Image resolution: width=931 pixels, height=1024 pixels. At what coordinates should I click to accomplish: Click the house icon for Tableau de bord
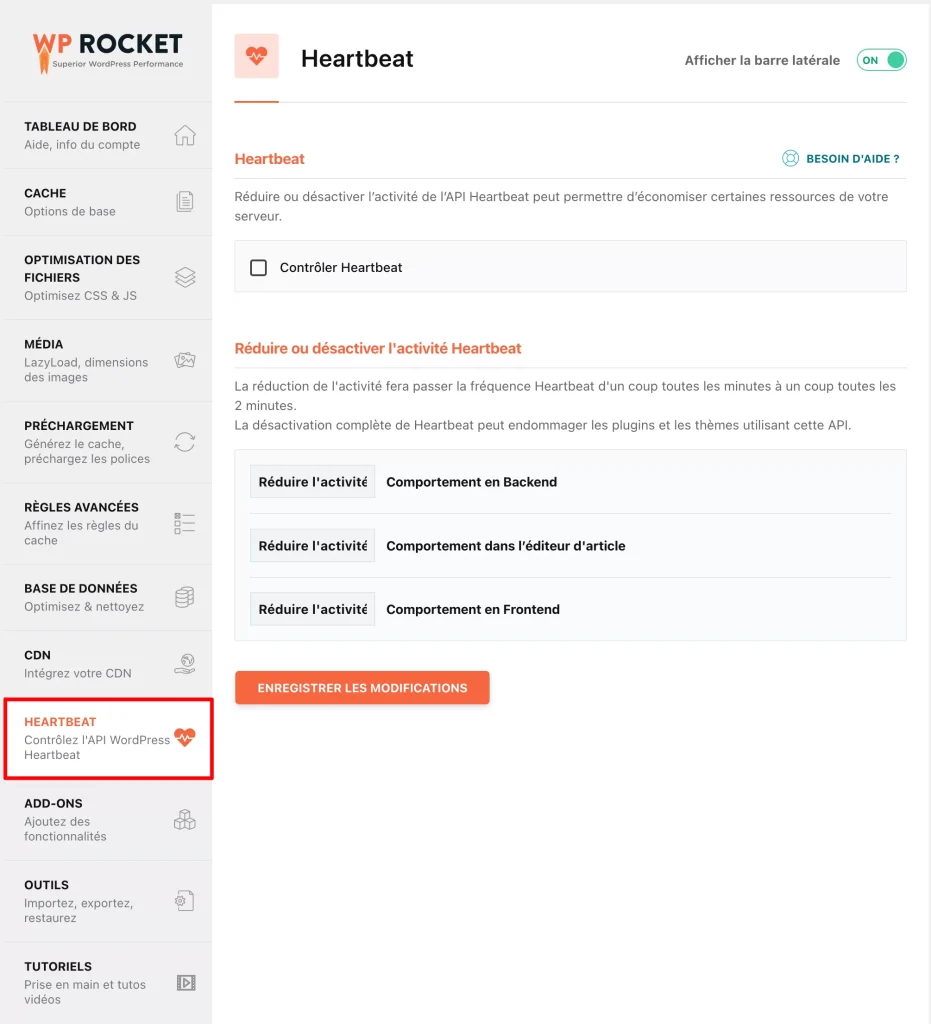(x=185, y=135)
